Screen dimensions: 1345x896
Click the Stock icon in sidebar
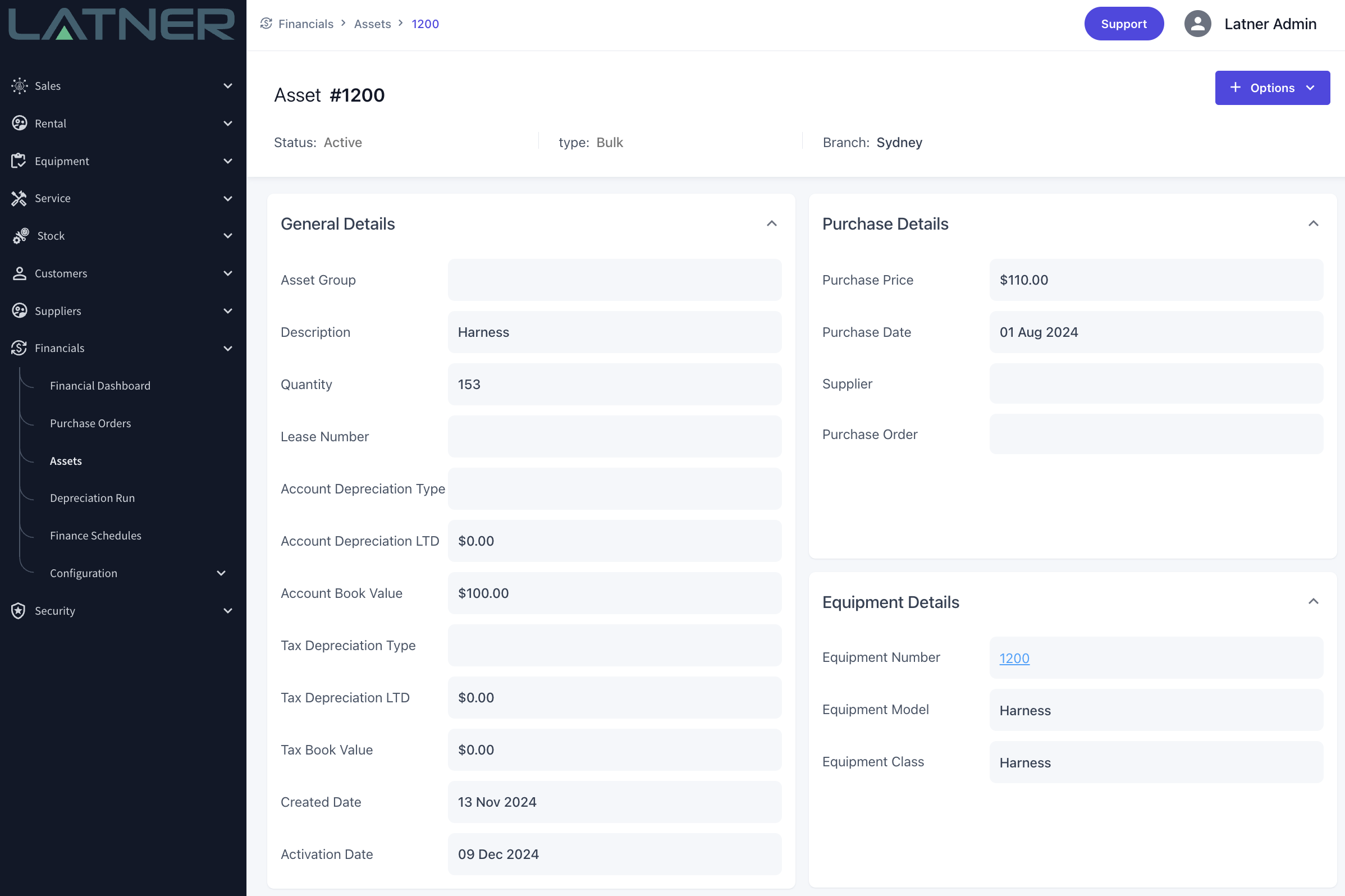21,235
